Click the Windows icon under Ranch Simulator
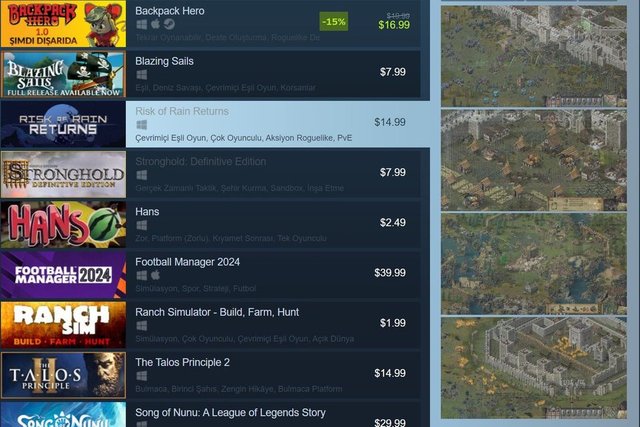This screenshot has width=640, height=427. tap(142, 326)
